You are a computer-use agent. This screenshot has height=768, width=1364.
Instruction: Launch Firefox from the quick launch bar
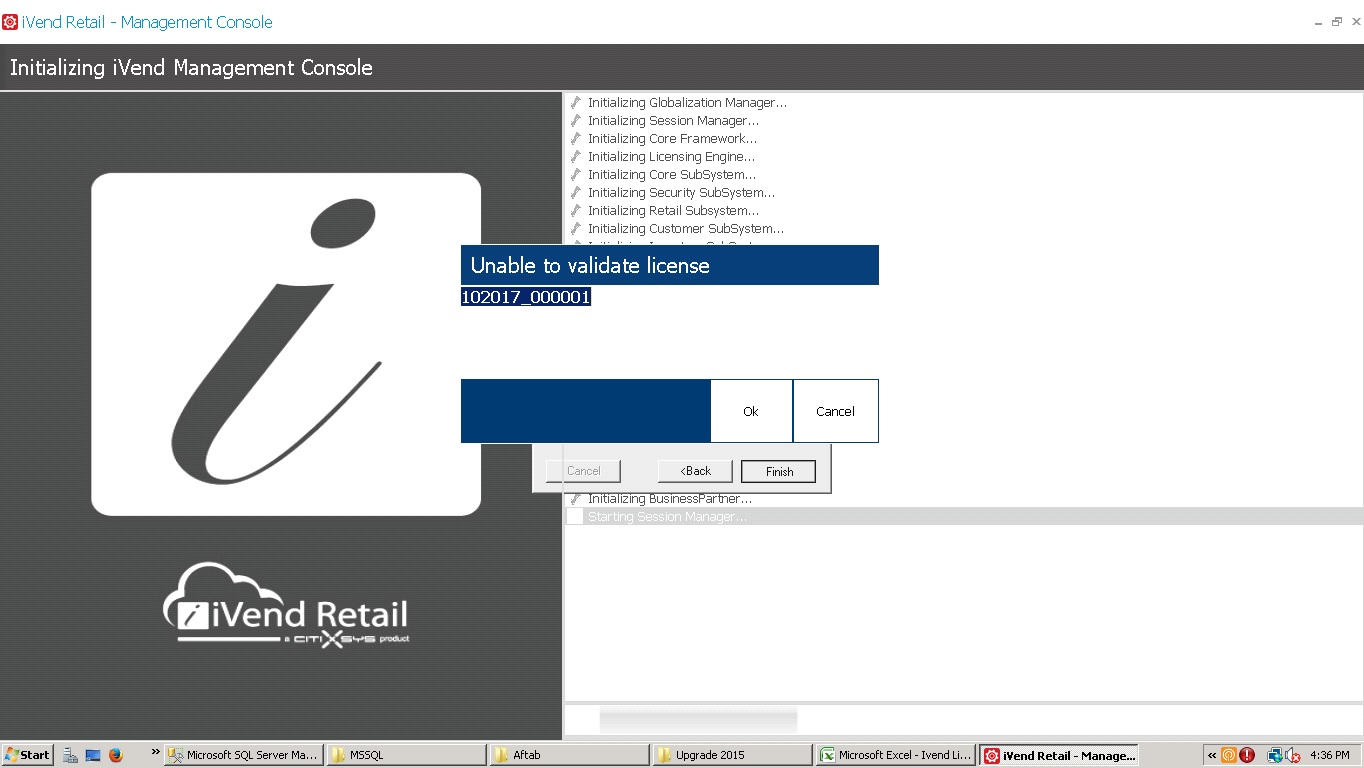[x=116, y=755]
